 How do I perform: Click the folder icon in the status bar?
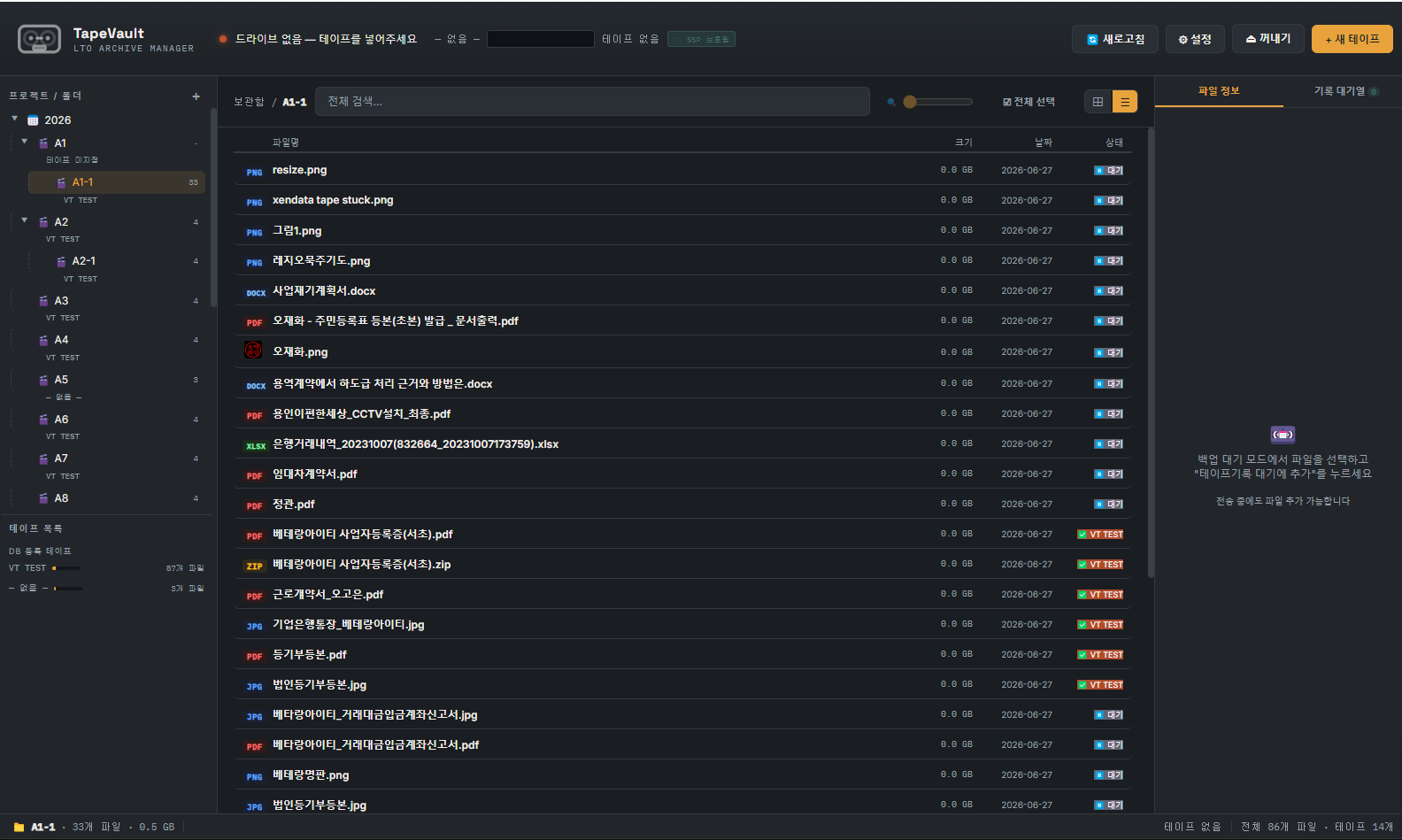(x=19, y=828)
